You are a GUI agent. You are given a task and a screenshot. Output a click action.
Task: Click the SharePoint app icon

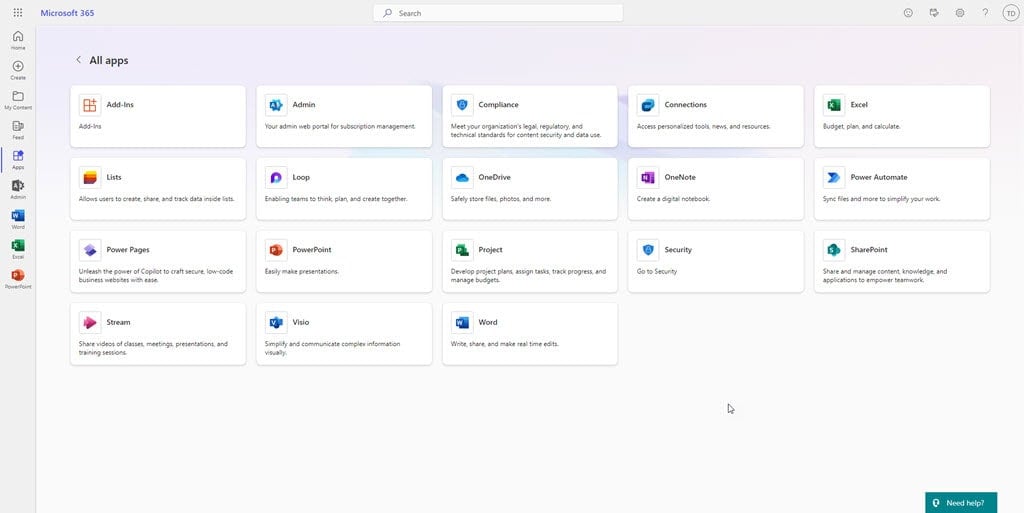[x=834, y=250]
